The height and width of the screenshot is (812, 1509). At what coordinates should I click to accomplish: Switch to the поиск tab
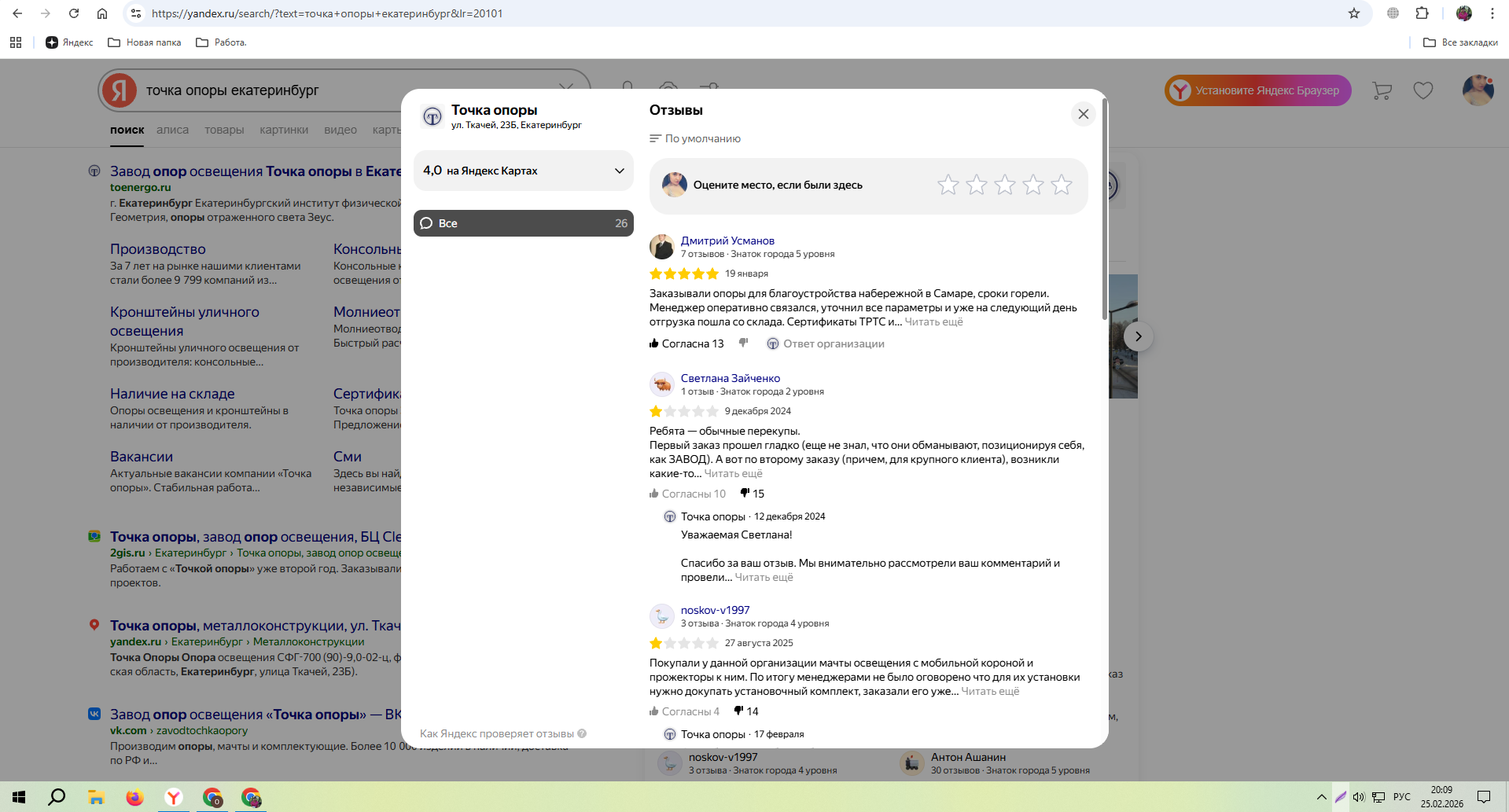127,130
